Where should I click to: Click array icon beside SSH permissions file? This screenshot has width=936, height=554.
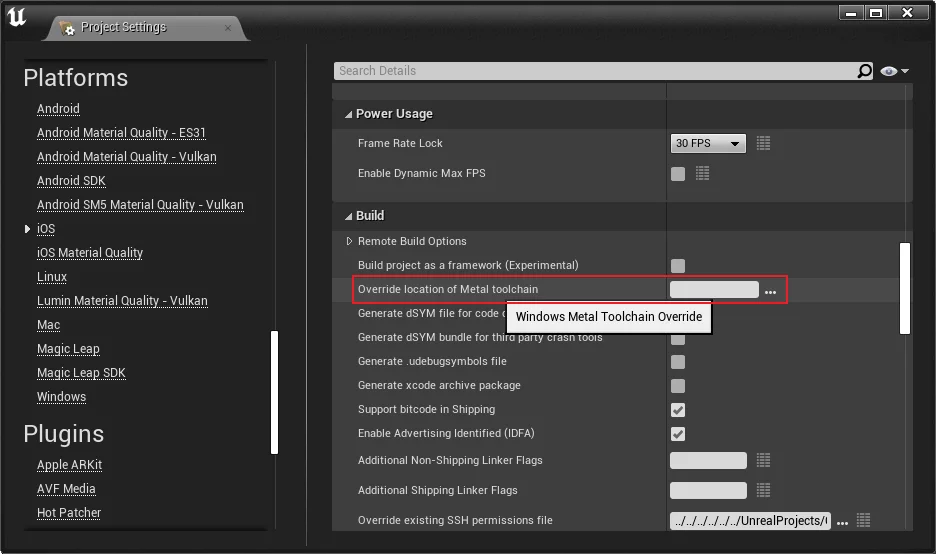tap(863, 520)
